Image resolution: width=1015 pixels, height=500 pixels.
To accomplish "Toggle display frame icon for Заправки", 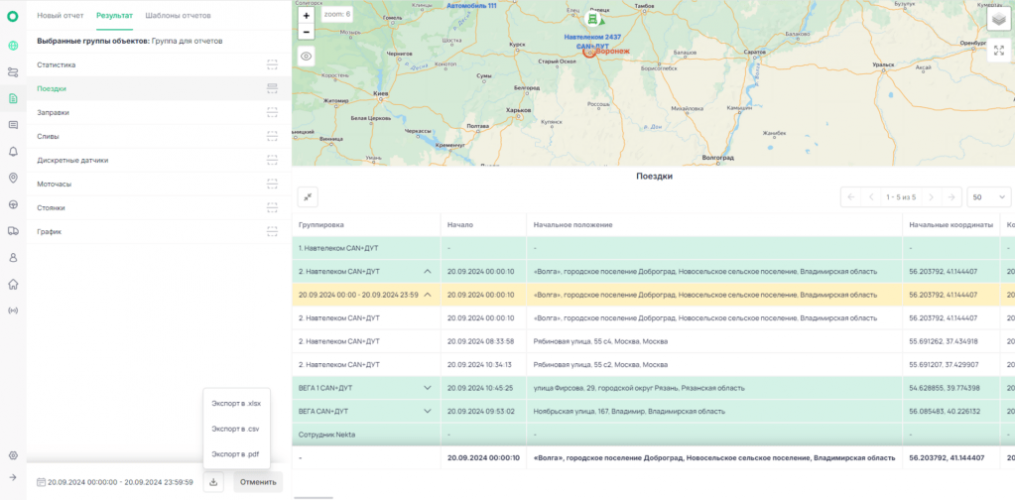I will coord(272,113).
